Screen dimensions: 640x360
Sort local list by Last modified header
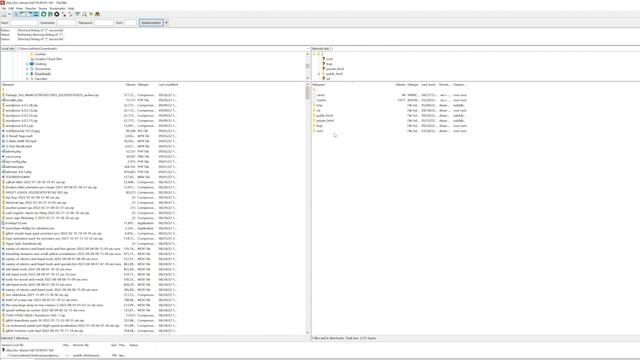[x=168, y=84]
